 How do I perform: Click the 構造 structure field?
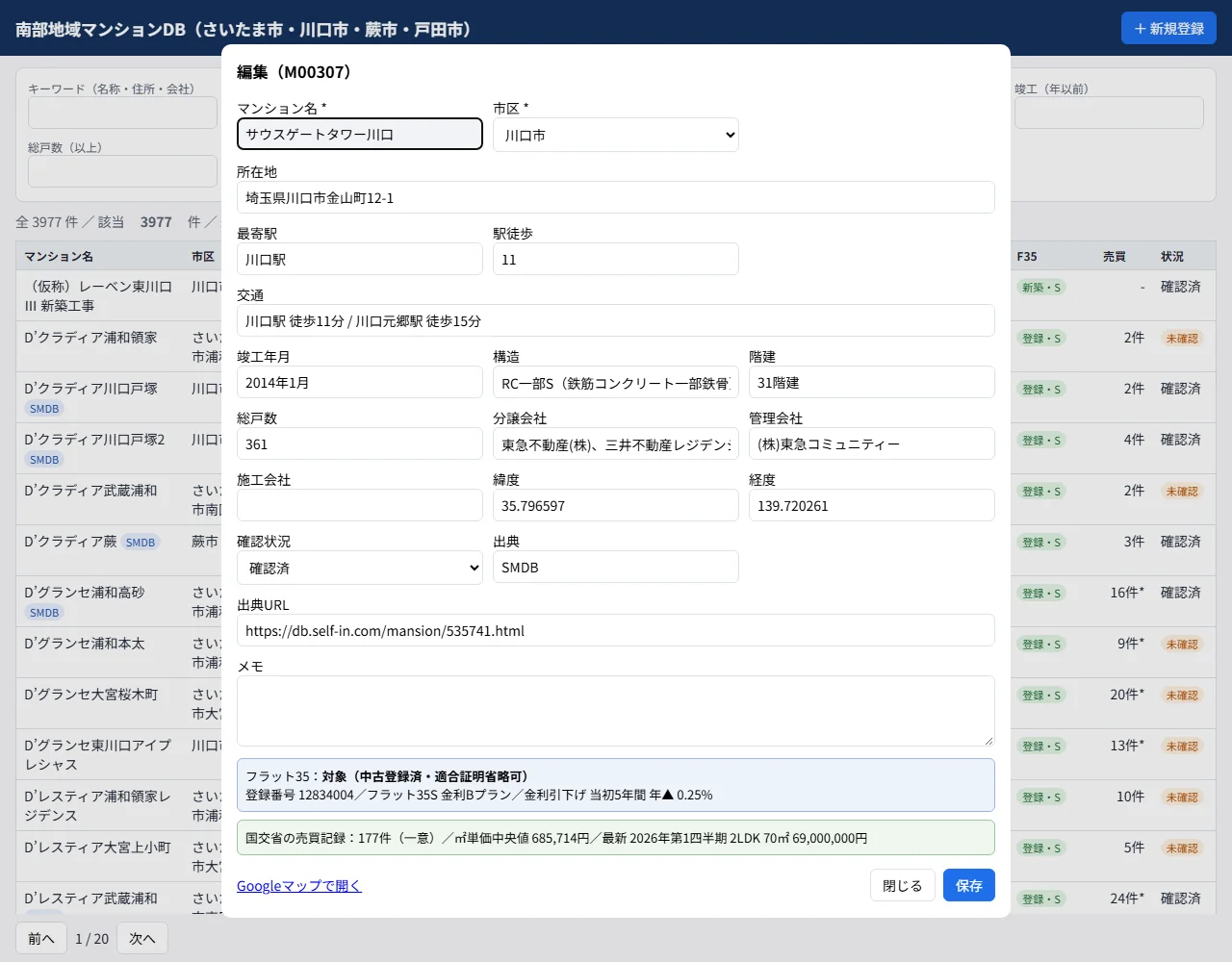tap(616, 382)
